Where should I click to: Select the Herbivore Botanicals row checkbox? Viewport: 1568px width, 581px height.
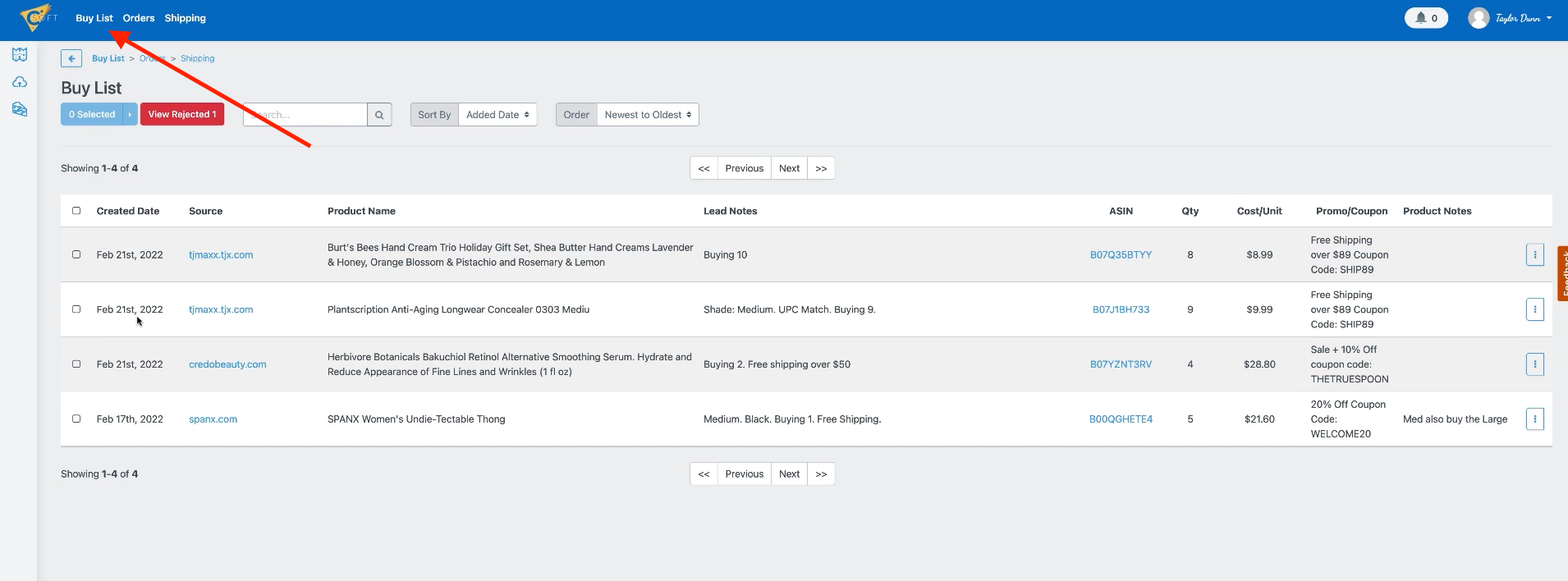(x=76, y=364)
